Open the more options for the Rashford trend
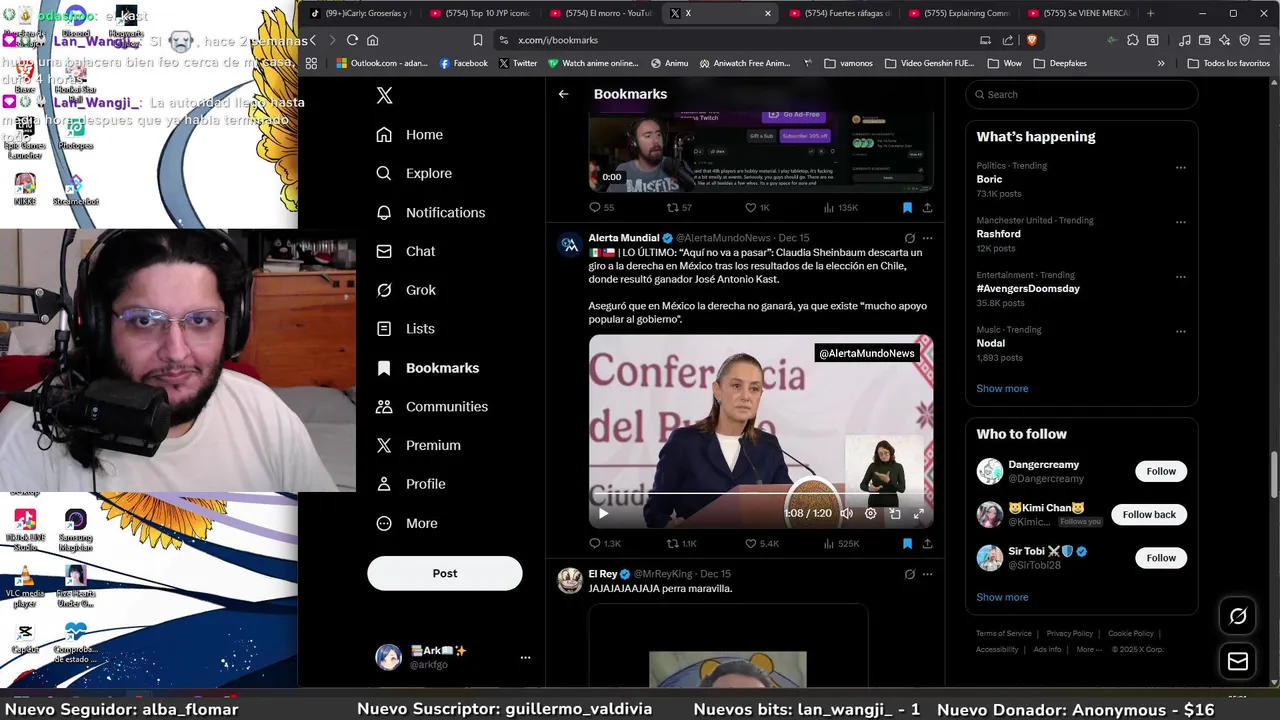Viewport: 1280px width, 720px height. pyautogui.click(x=1181, y=222)
